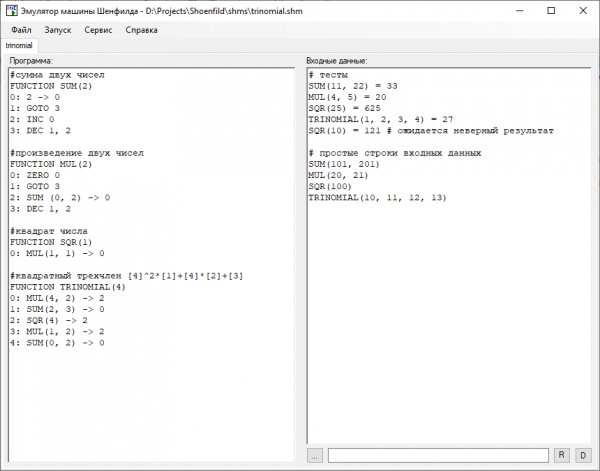Click the R button at bottom right
This screenshot has width=600, height=471.
point(561,455)
